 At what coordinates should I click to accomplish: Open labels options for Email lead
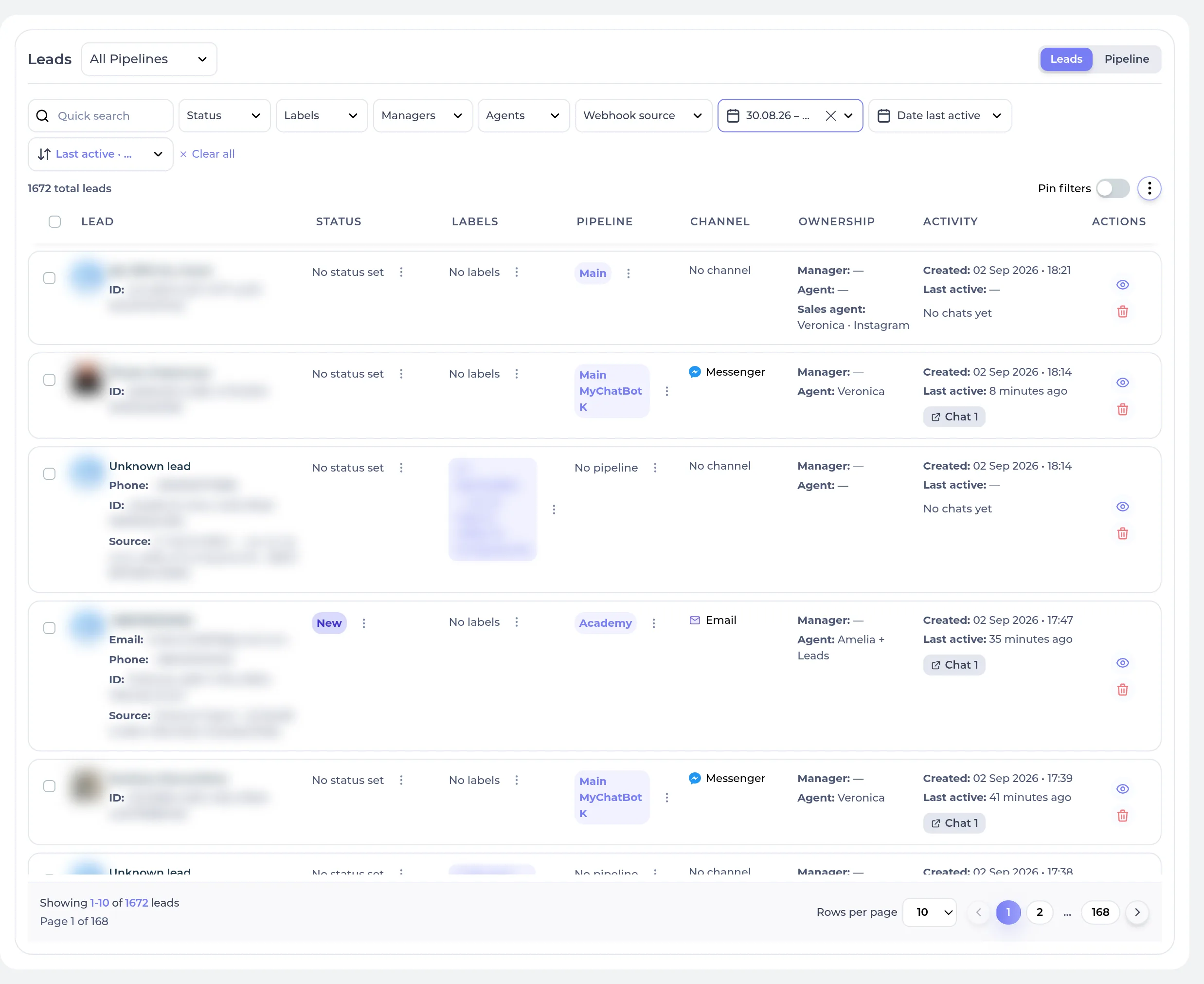(517, 622)
